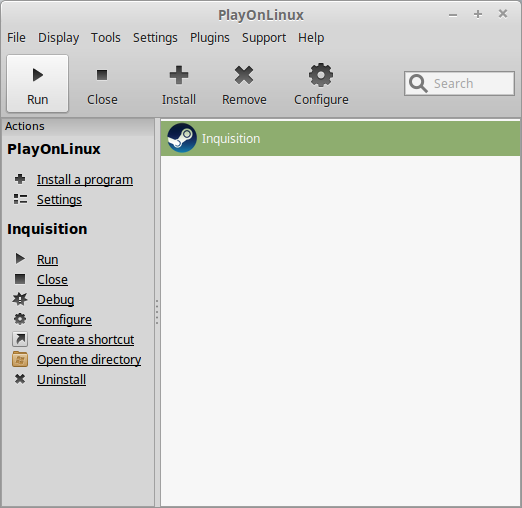Image resolution: width=522 pixels, height=508 pixels.
Task: Click the Configure link under Inquisition
Action: tap(64, 320)
